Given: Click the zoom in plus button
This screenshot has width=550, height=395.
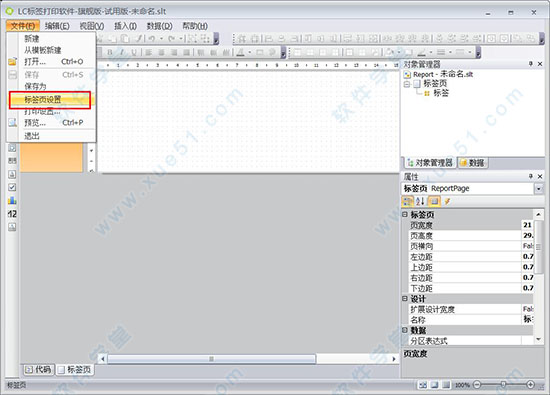Looking at the screenshot, I should pos(530,385).
